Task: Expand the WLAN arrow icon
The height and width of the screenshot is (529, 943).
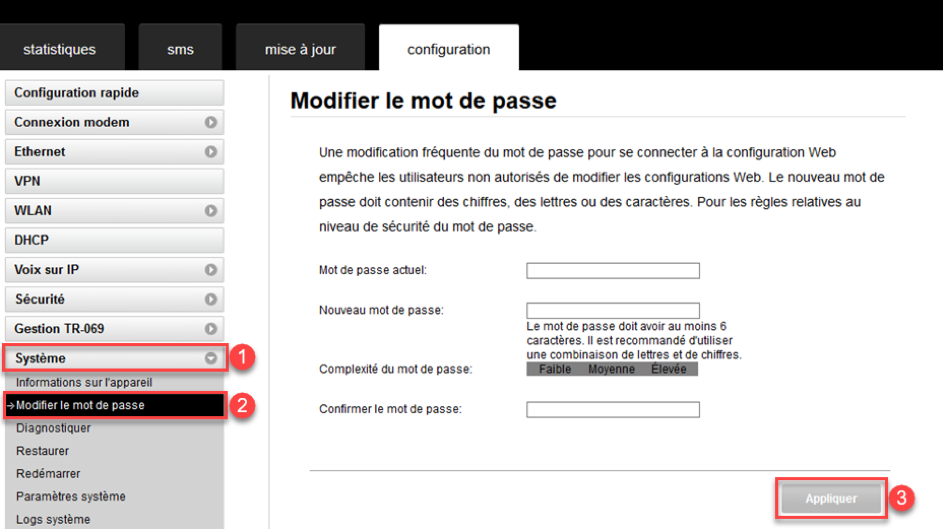Action: (x=211, y=211)
